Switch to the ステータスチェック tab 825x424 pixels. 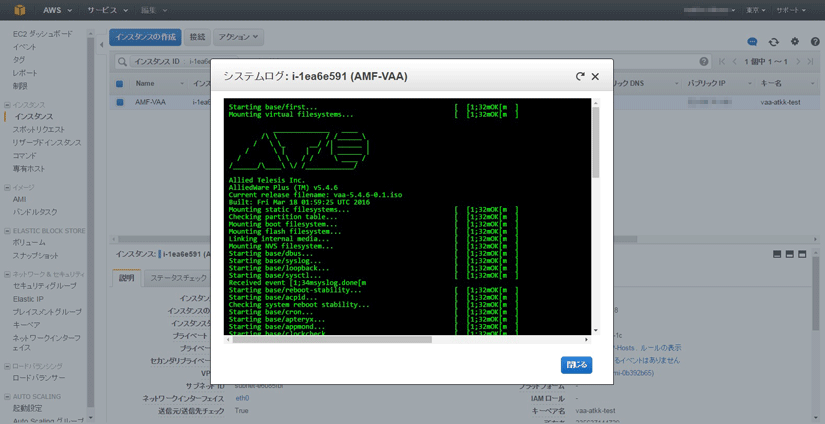(178, 278)
